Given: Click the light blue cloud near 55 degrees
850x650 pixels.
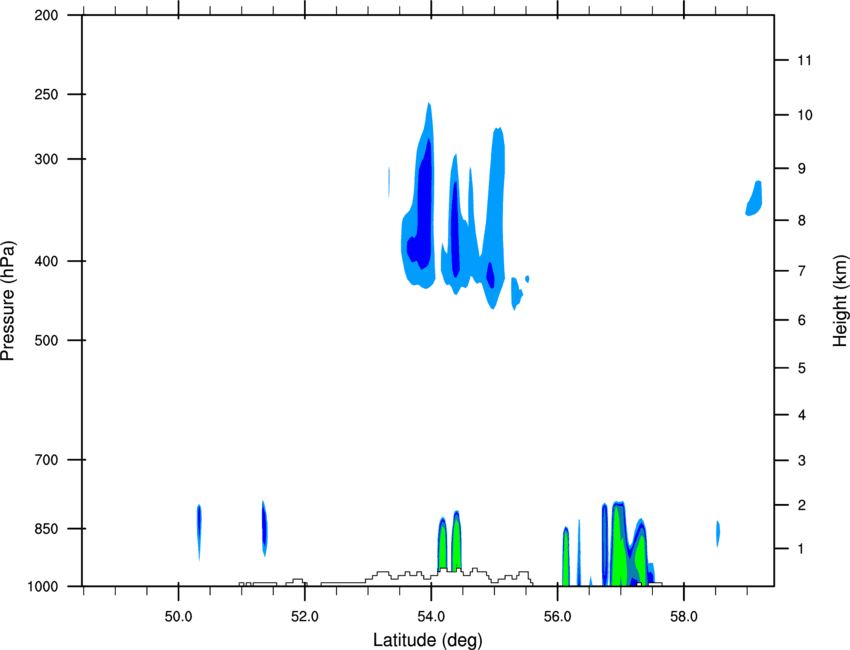Looking at the screenshot, I should click(x=495, y=217).
